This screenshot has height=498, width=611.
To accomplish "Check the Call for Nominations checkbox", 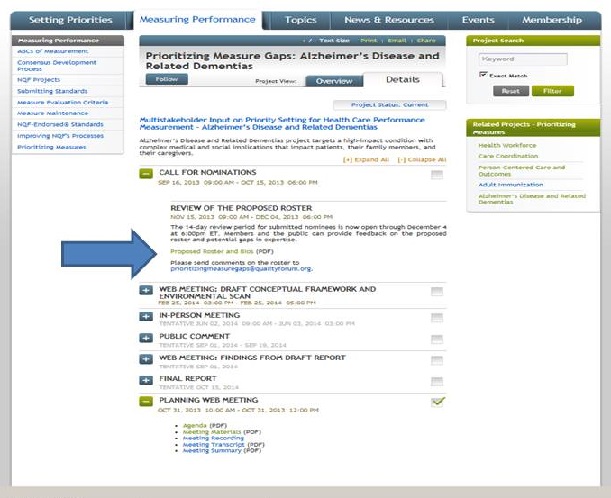I will pos(437,174).
